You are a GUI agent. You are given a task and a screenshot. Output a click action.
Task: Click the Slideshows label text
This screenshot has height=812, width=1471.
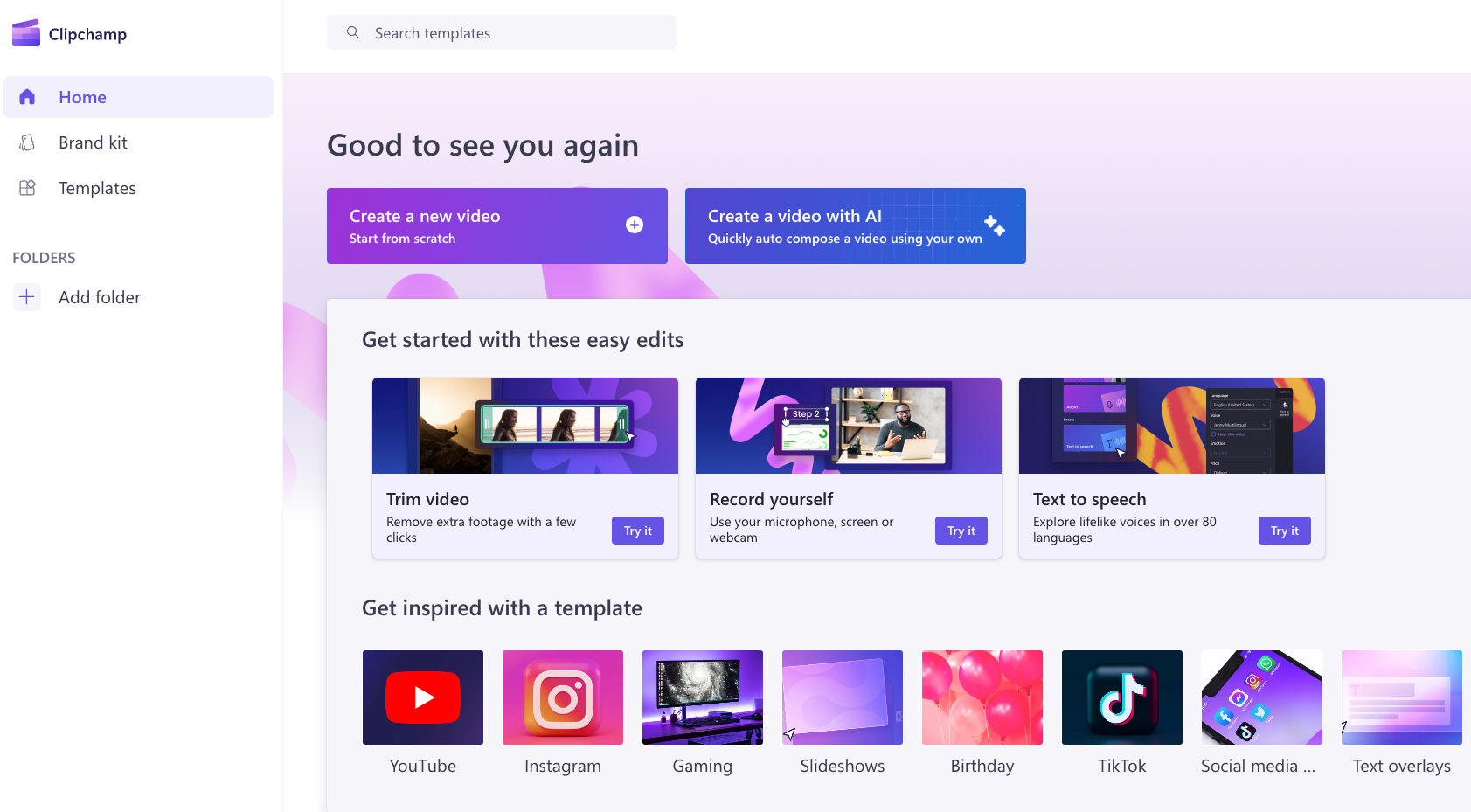click(843, 766)
